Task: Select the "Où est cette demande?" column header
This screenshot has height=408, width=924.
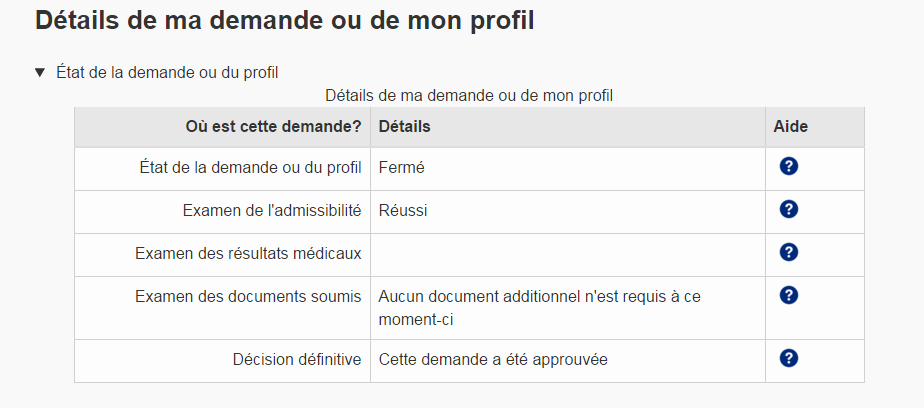Action: (273, 127)
